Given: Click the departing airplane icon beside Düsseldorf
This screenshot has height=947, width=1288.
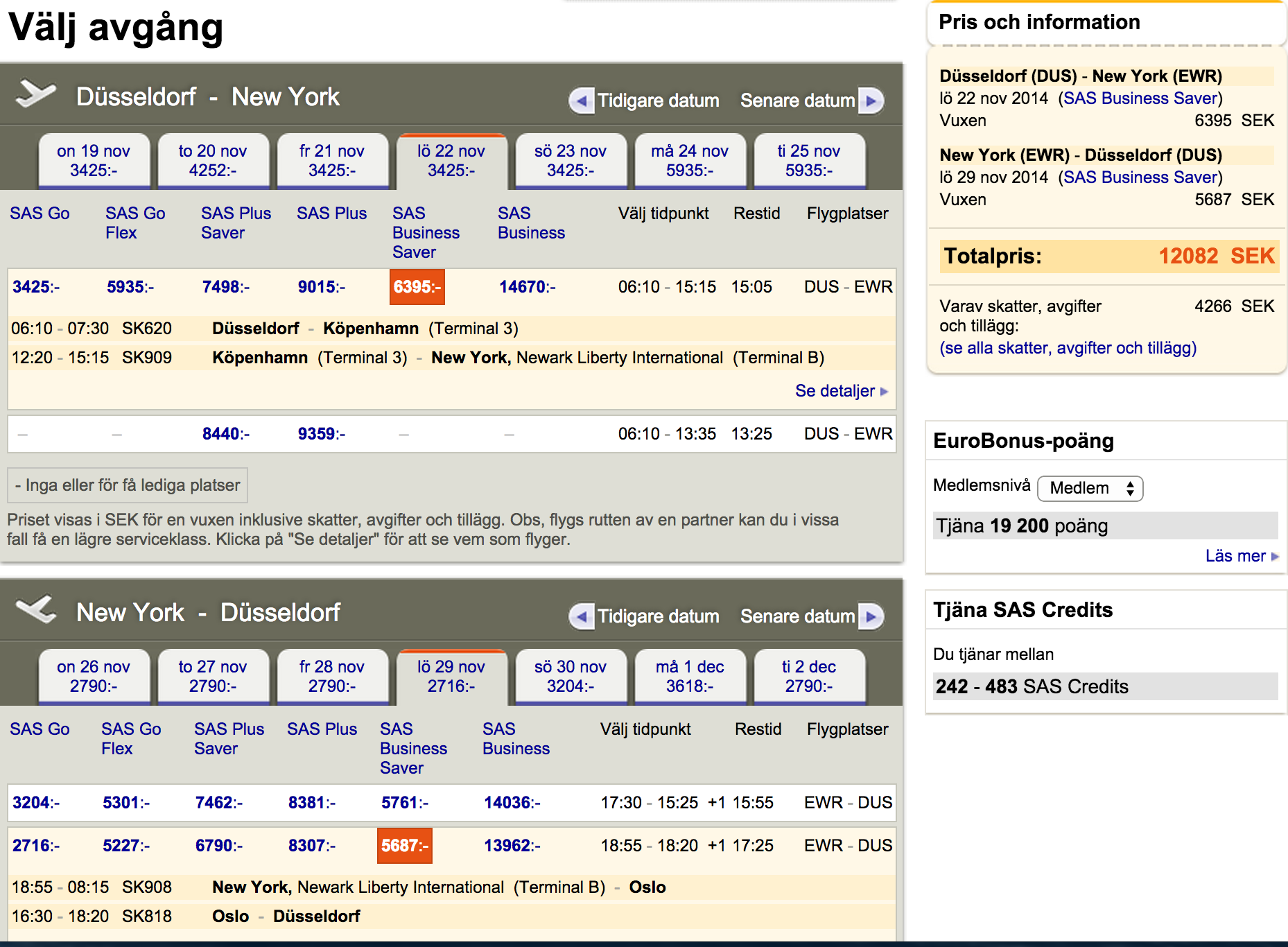Looking at the screenshot, I should (x=36, y=94).
